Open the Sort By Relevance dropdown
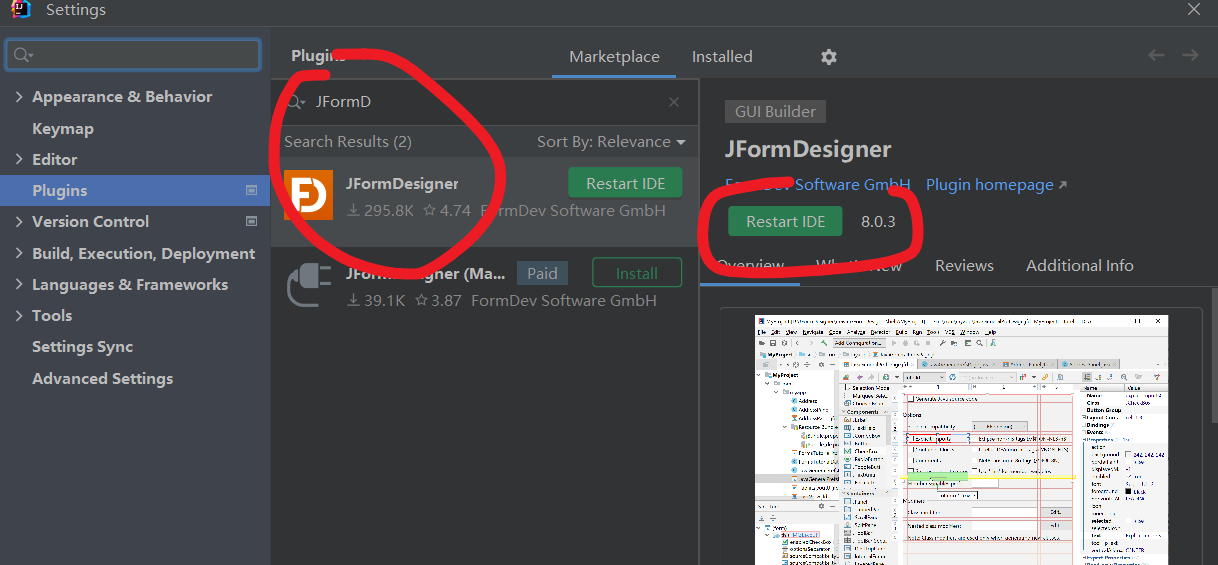This screenshot has height=565, width=1218. click(611, 142)
